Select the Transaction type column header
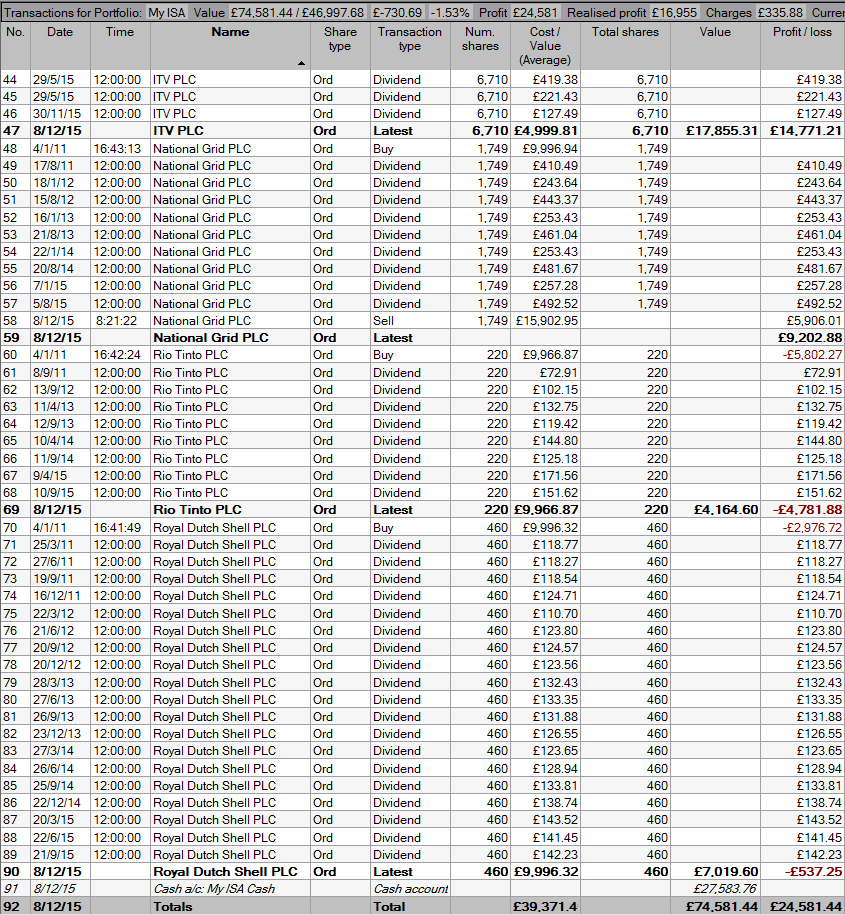This screenshot has width=845, height=915. coord(409,39)
